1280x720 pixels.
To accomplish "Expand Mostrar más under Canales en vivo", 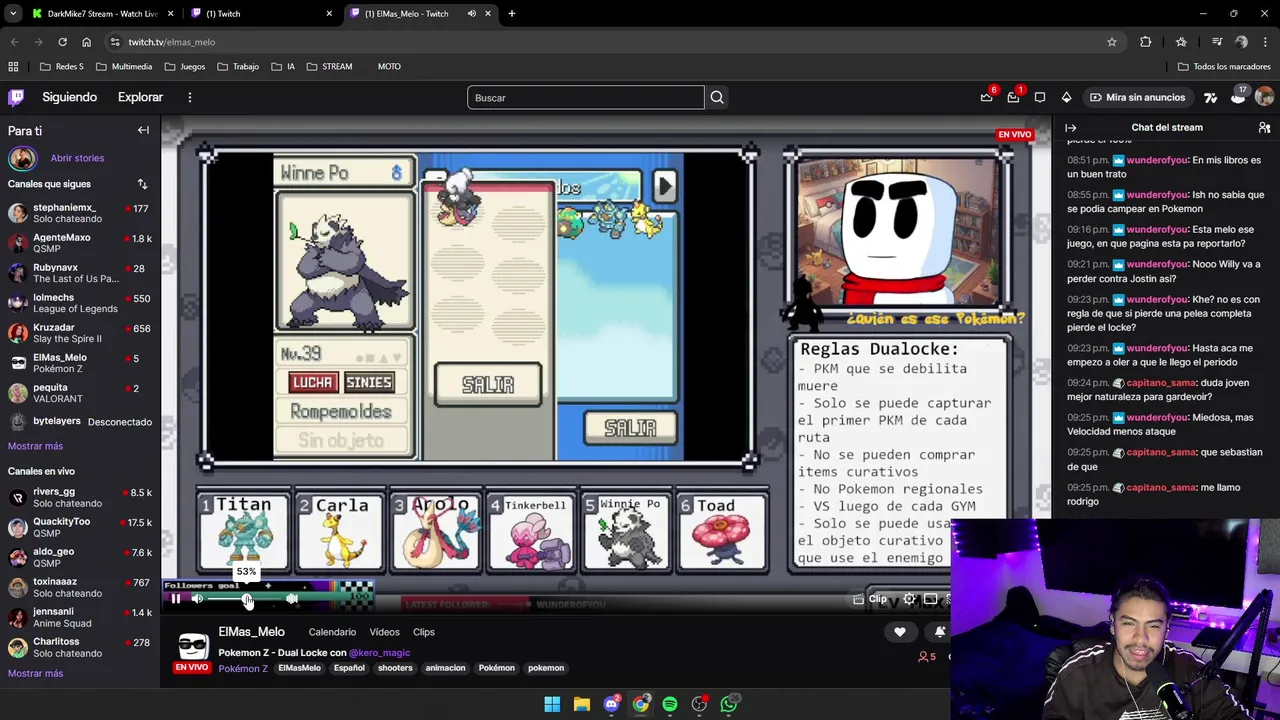I will pos(35,673).
